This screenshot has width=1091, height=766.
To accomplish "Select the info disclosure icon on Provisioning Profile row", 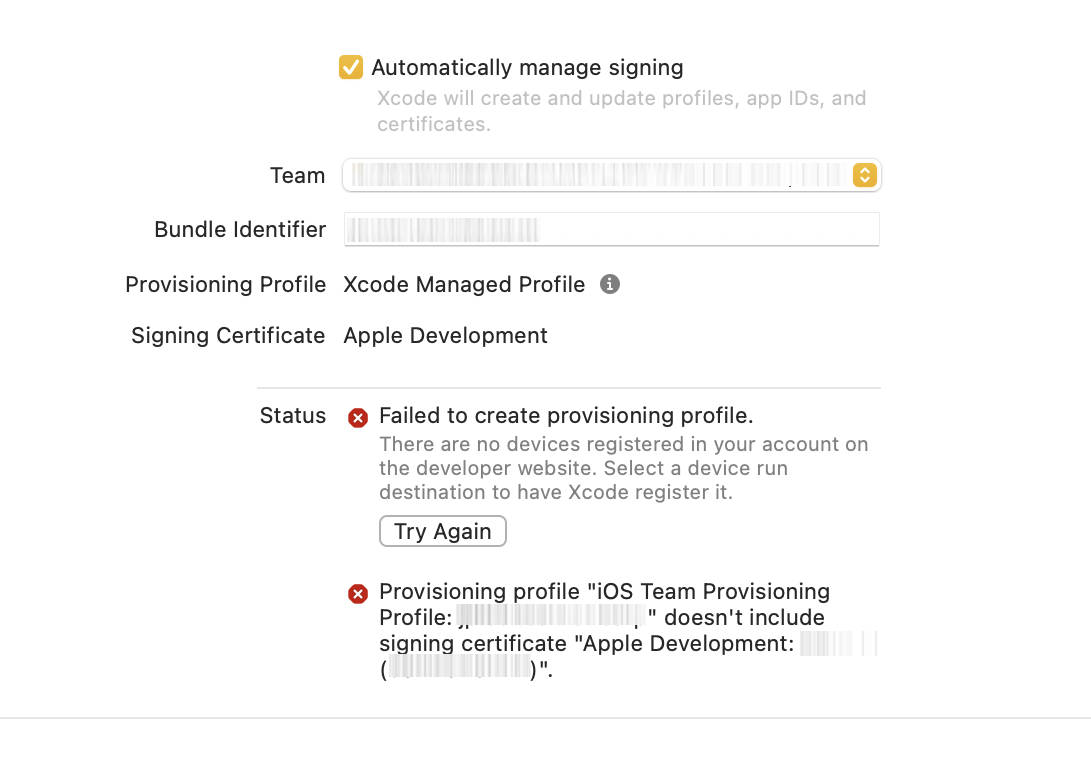I will [x=611, y=284].
